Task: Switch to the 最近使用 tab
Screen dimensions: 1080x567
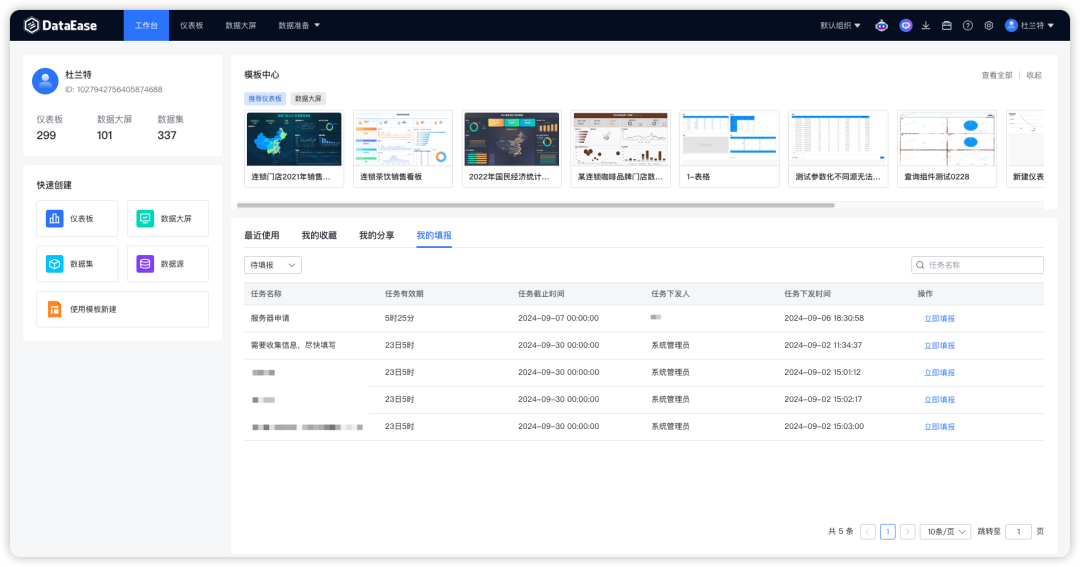Action: [262, 235]
